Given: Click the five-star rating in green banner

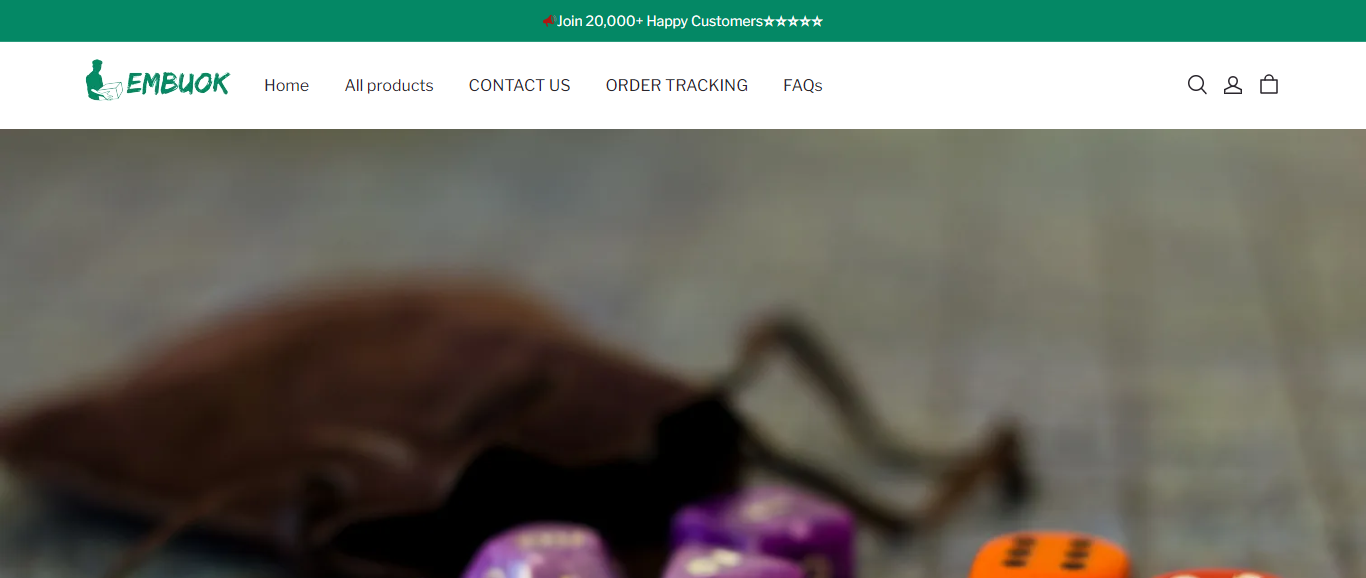Looking at the screenshot, I should pyautogui.click(x=793, y=21).
